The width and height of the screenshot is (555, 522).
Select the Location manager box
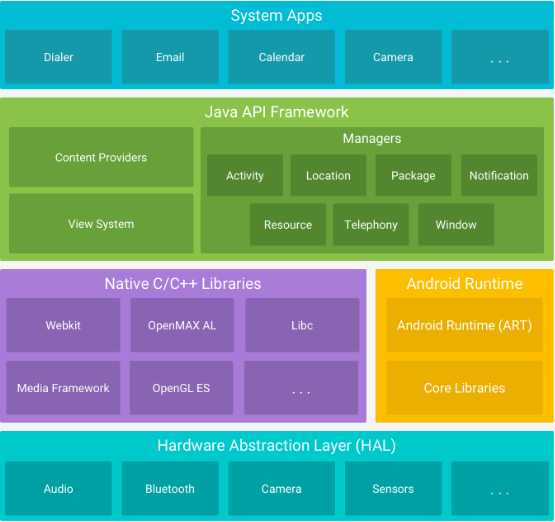click(x=328, y=176)
